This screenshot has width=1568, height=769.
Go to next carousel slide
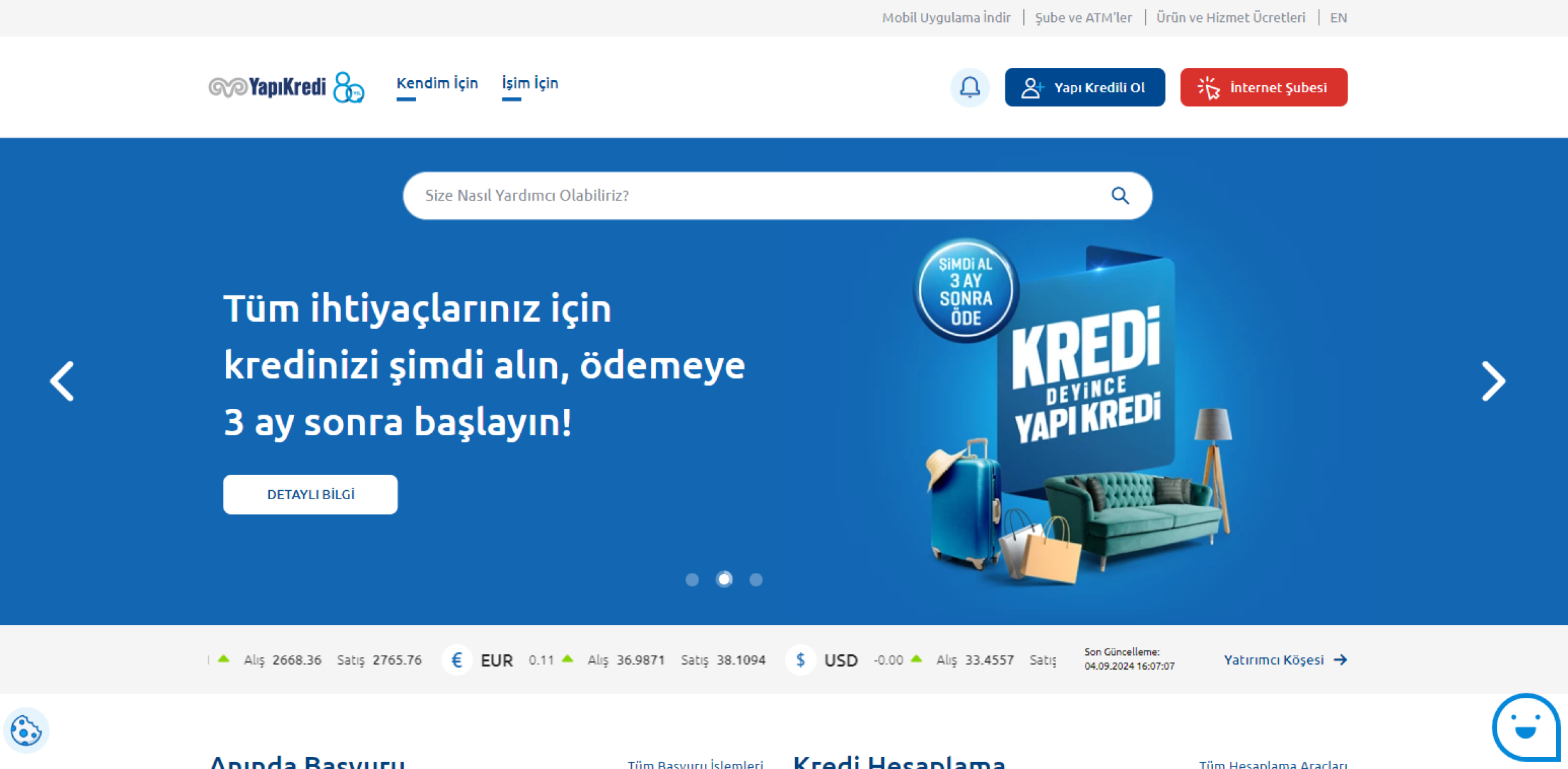[1493, 381]
